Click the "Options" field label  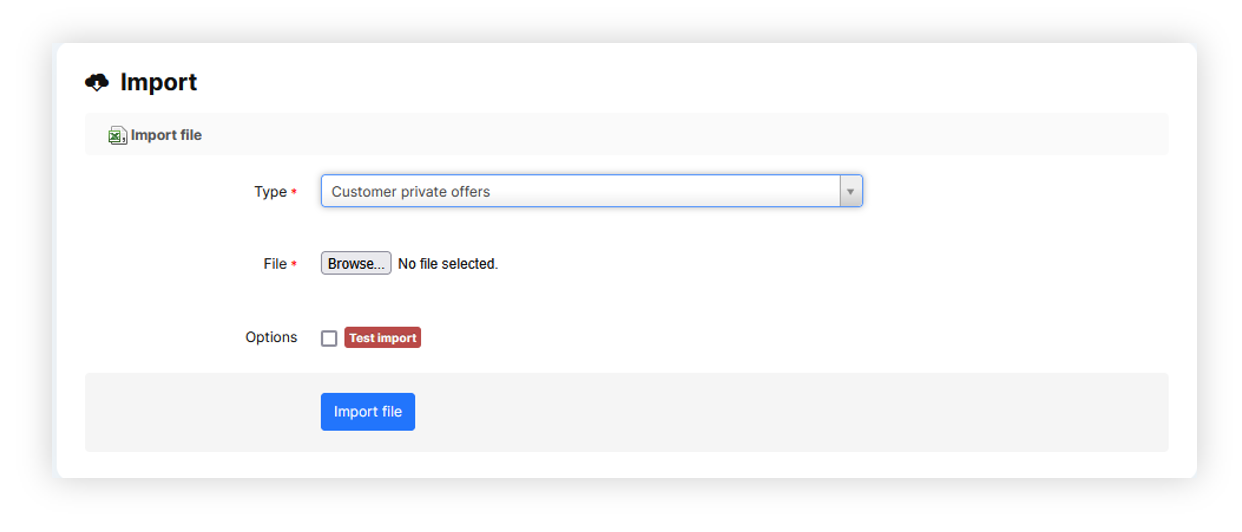(x=271, y=337)
